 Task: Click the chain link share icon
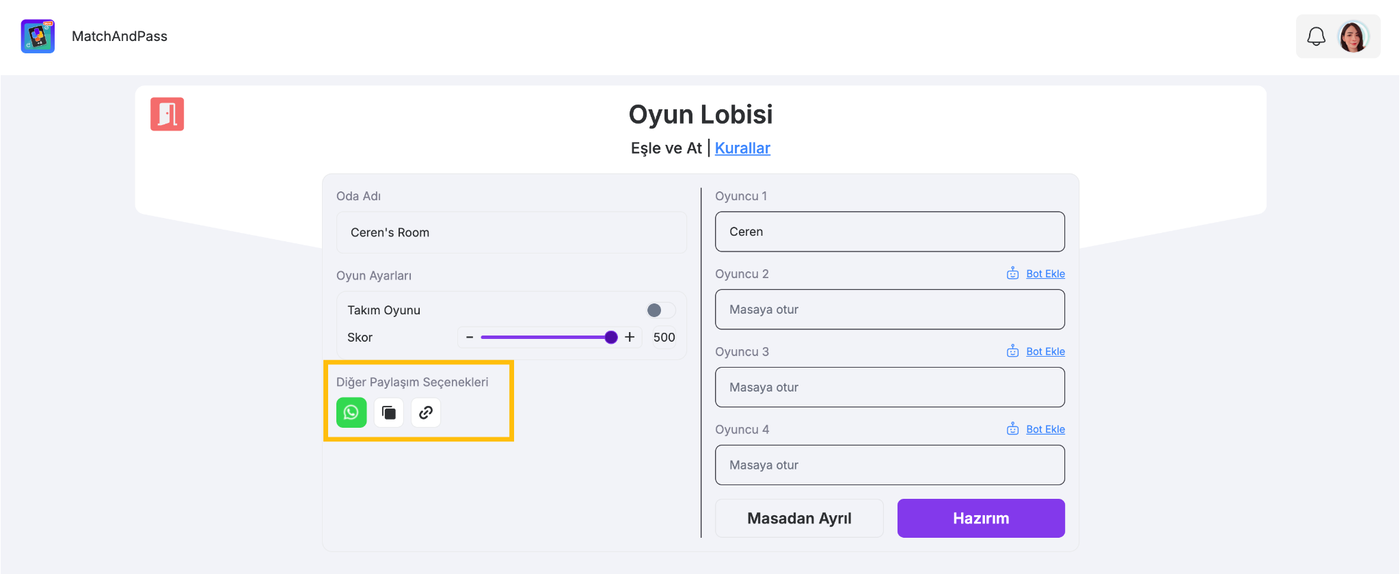coord(426,412)
